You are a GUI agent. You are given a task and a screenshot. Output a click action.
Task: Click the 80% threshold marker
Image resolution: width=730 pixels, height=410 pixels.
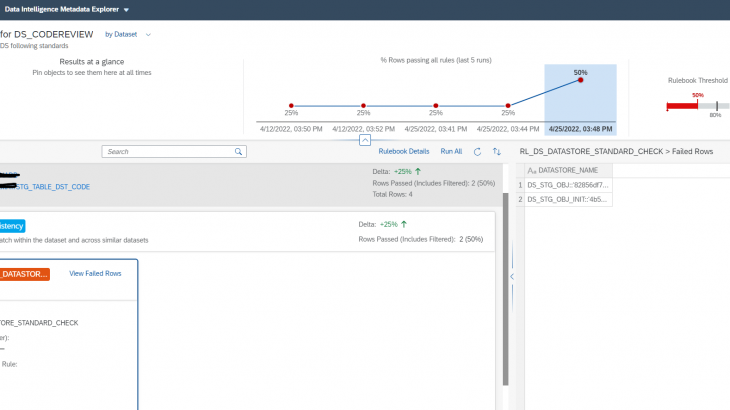[717, 107]
